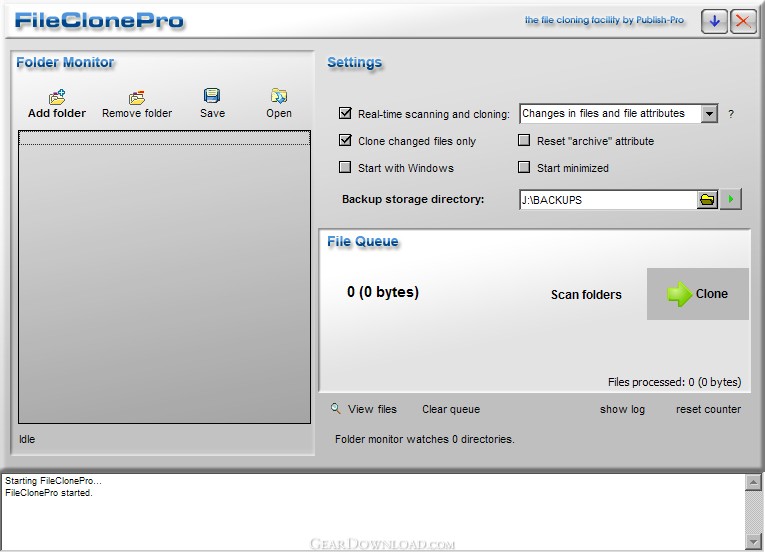Start cloning with the Clone button
The image size is (765, 552).
pyautogui.click(x=698, y=294)
